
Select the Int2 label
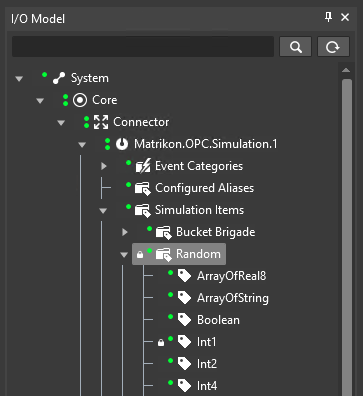tap(207, 364)
